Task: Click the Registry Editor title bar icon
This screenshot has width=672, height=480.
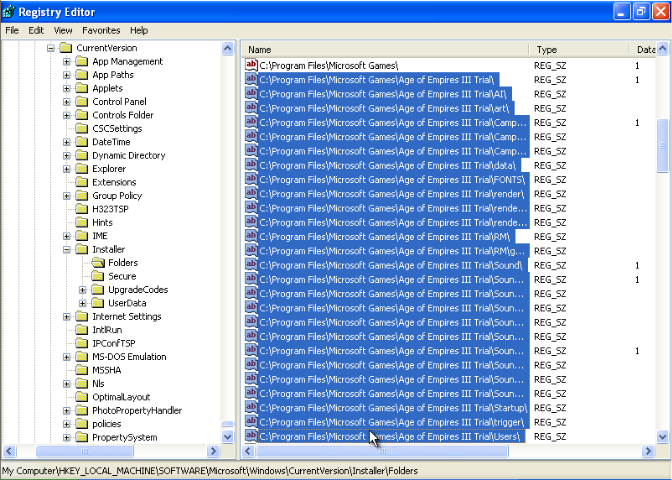Action: tap(9, 12)
